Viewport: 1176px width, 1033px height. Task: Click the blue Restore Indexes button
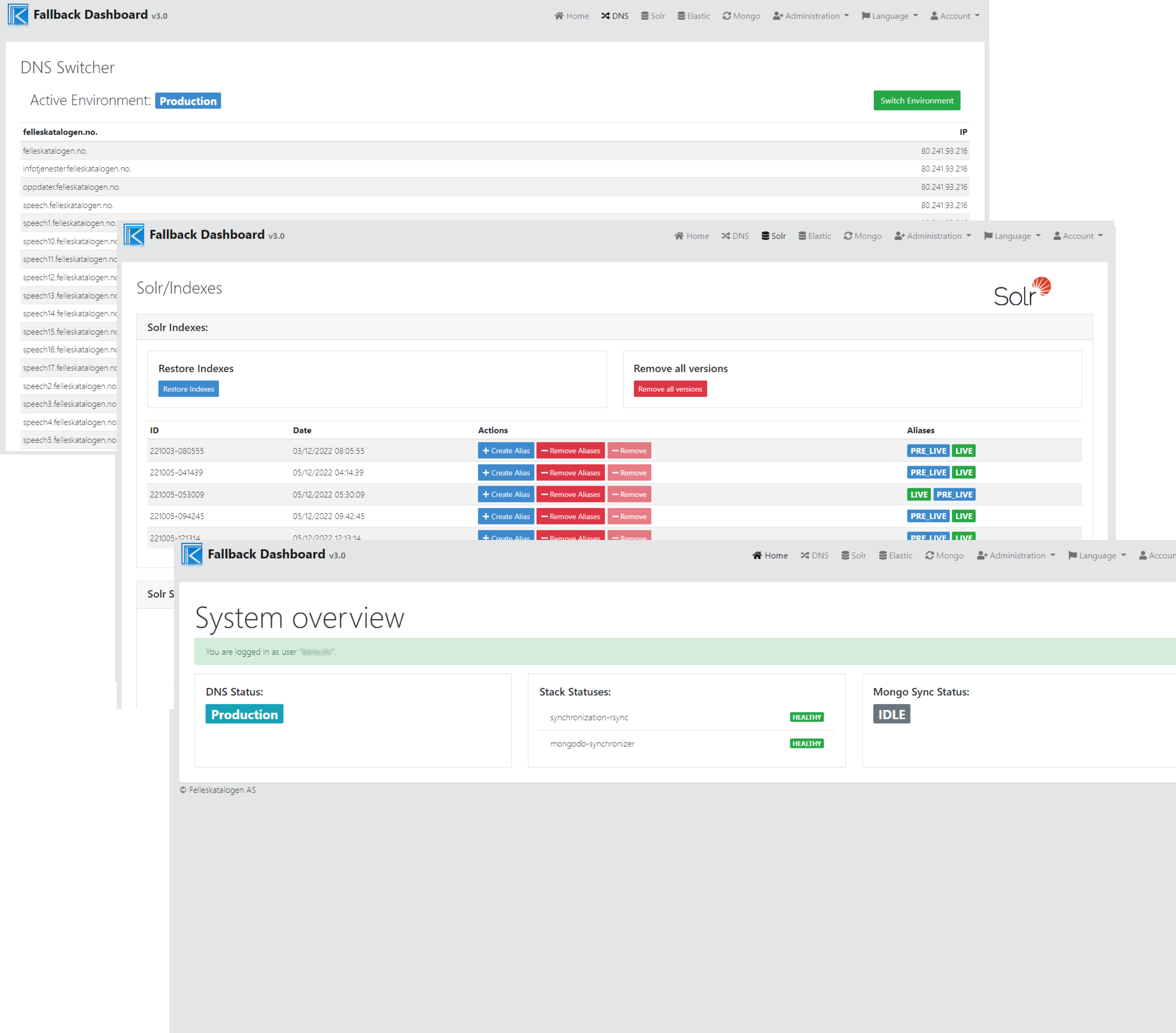click(x=188, y=389)
